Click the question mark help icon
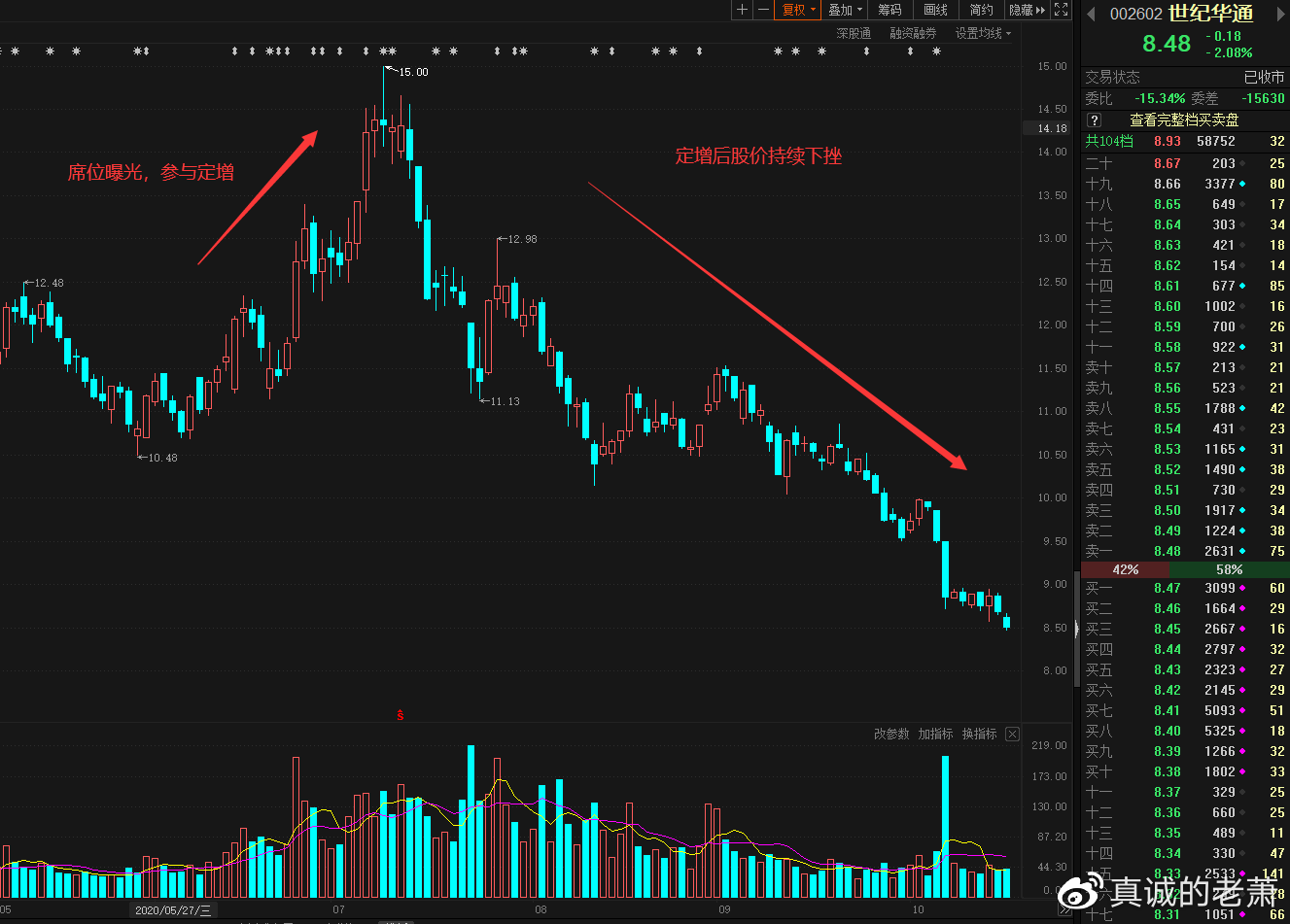Image resolution: width=1290 pixels, height=924 pixels. click(1094, 120)
